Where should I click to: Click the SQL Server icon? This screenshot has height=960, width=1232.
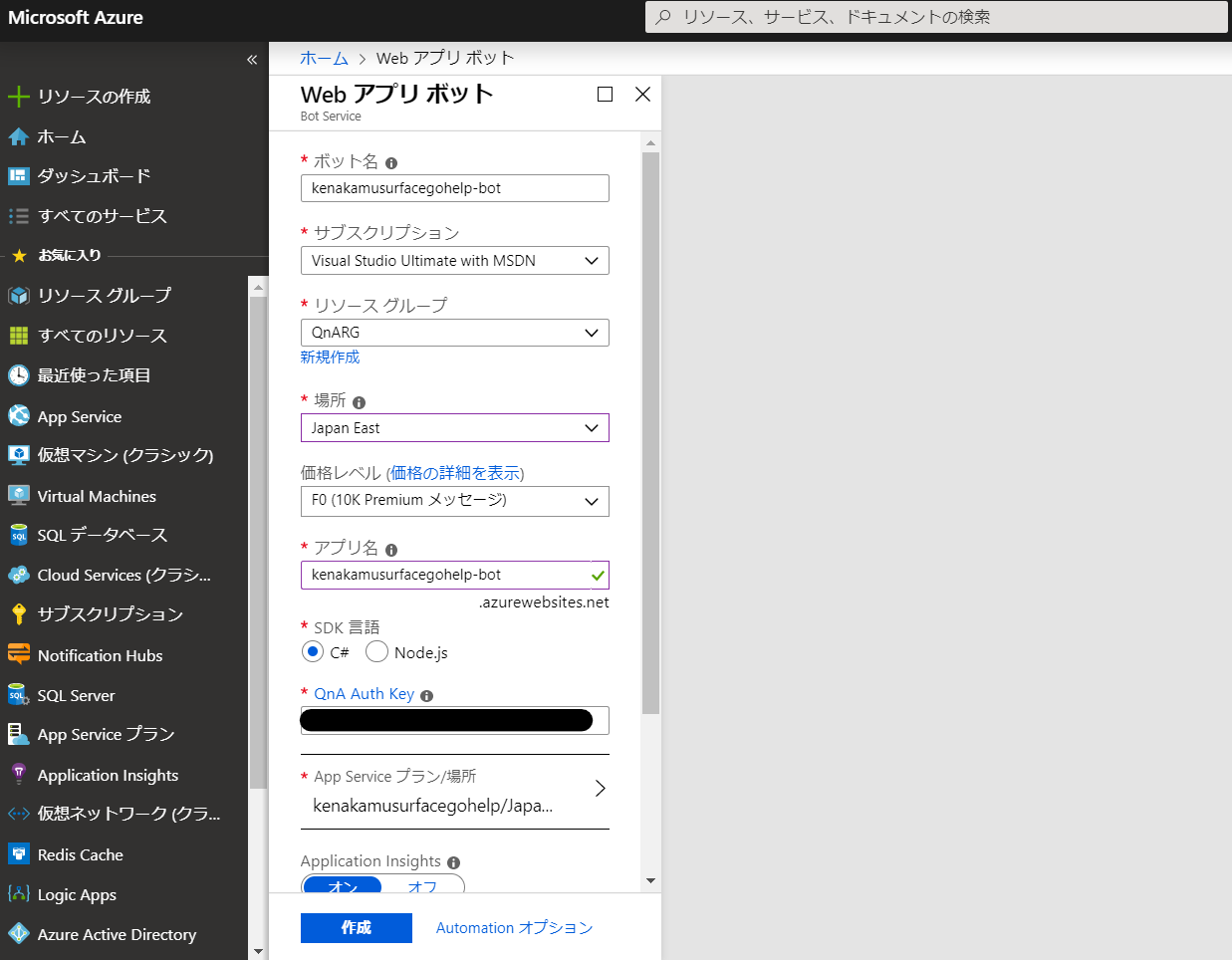pos(18,695)
